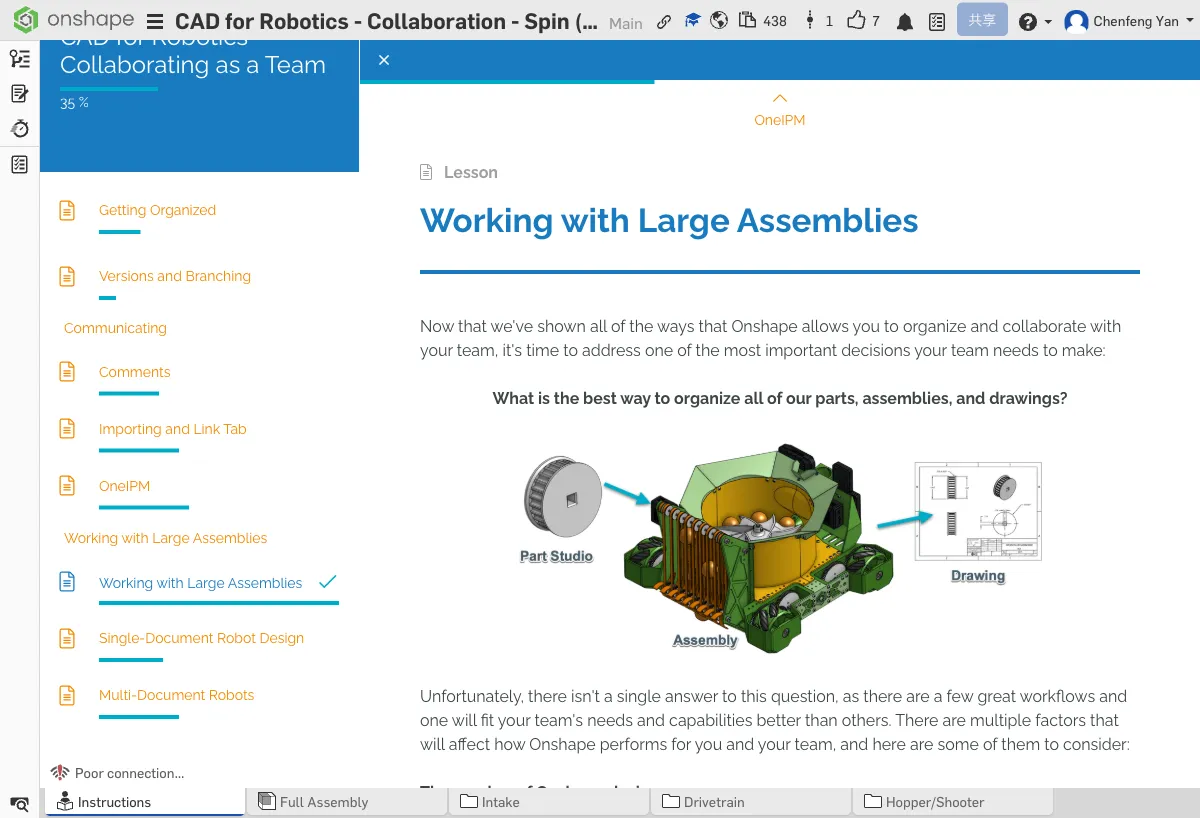Close the lesson panel with the X

tap(384, 61)
